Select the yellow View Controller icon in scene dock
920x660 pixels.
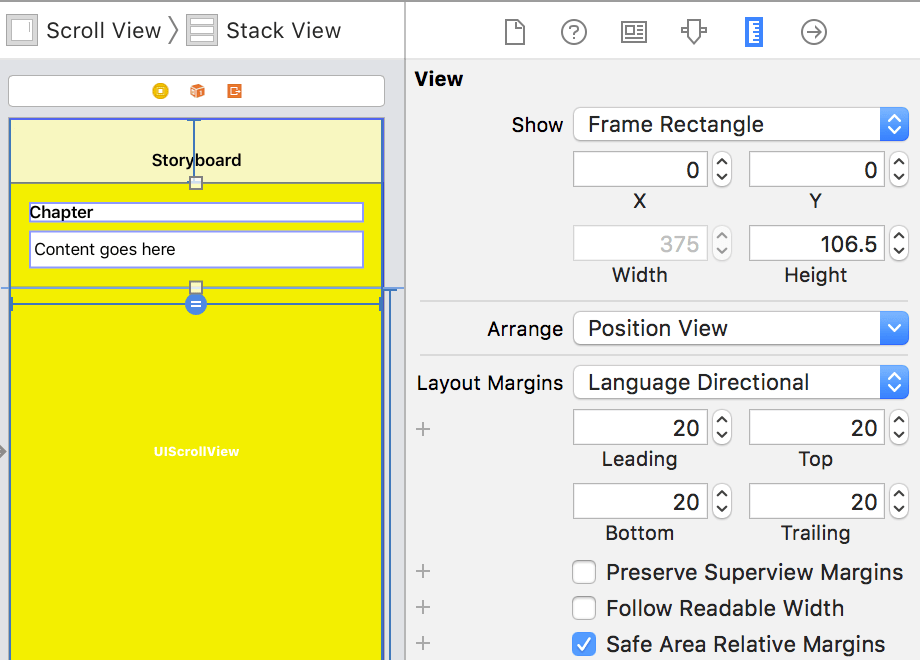[x=160, y=90]
